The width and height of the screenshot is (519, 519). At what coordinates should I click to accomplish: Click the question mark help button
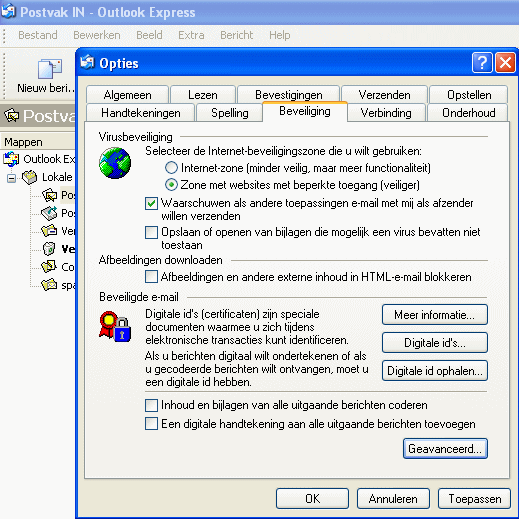pyautogui.click(x=482, y=62)
